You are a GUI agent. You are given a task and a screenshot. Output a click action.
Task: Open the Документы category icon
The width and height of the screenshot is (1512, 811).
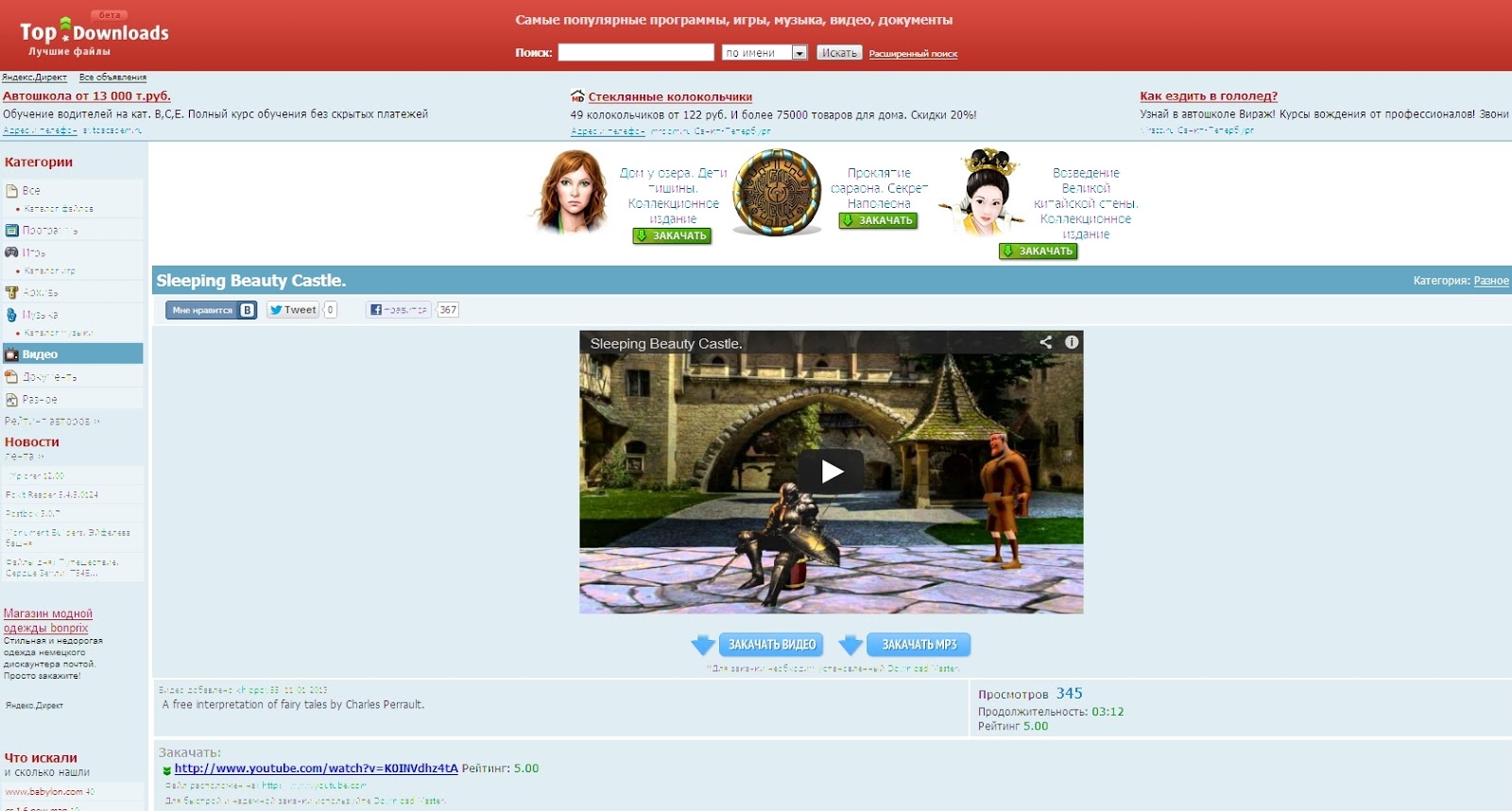coord(12,377)
